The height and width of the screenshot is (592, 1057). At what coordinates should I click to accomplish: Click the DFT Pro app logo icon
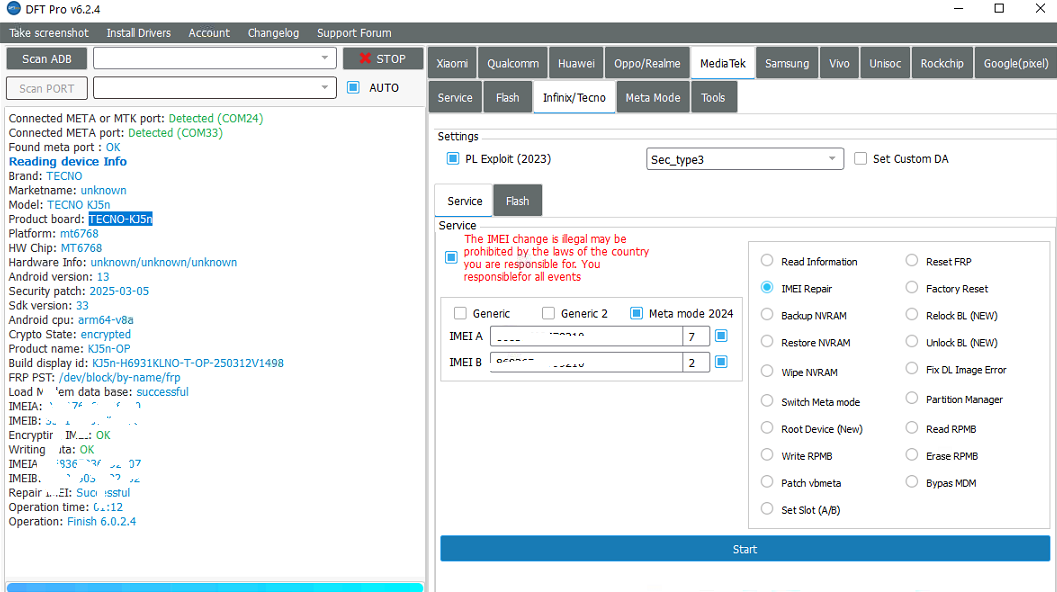[x=13, y=9]
